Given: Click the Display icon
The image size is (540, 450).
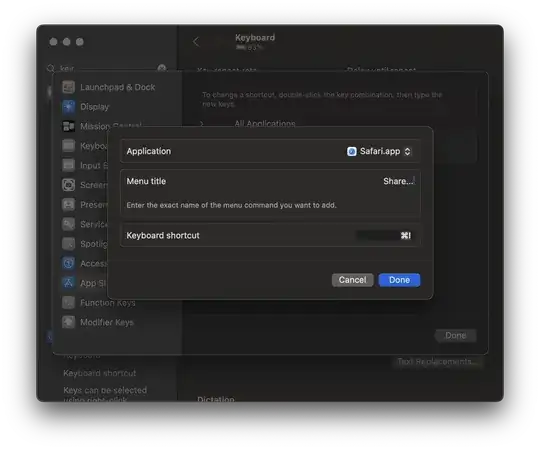Looking at the screenshot, I should (69, 107).
